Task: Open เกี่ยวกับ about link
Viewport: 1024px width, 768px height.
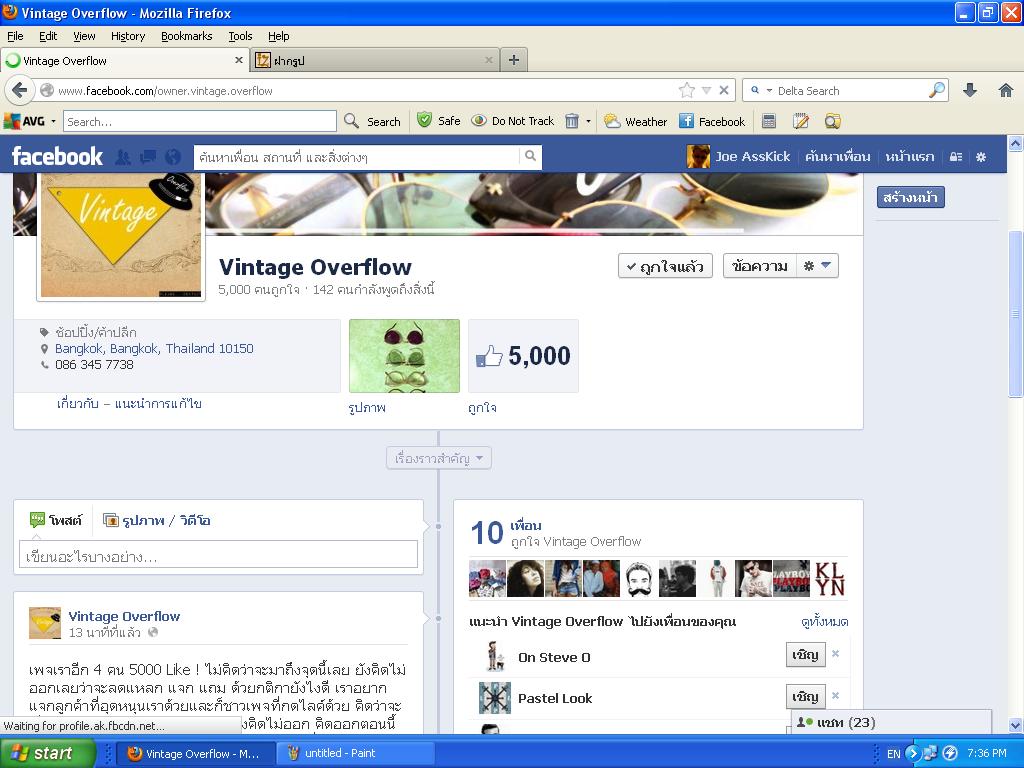Action: pos(78,403)
